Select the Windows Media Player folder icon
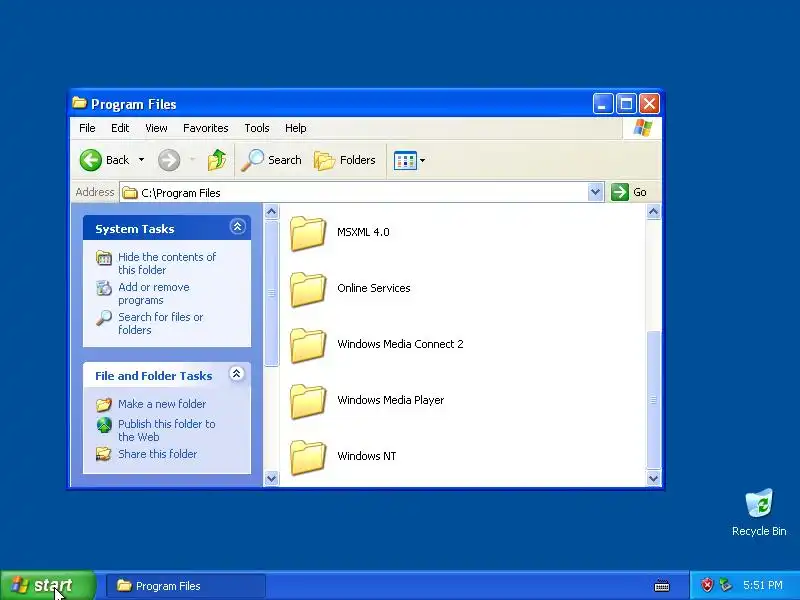 click(308, 402)
